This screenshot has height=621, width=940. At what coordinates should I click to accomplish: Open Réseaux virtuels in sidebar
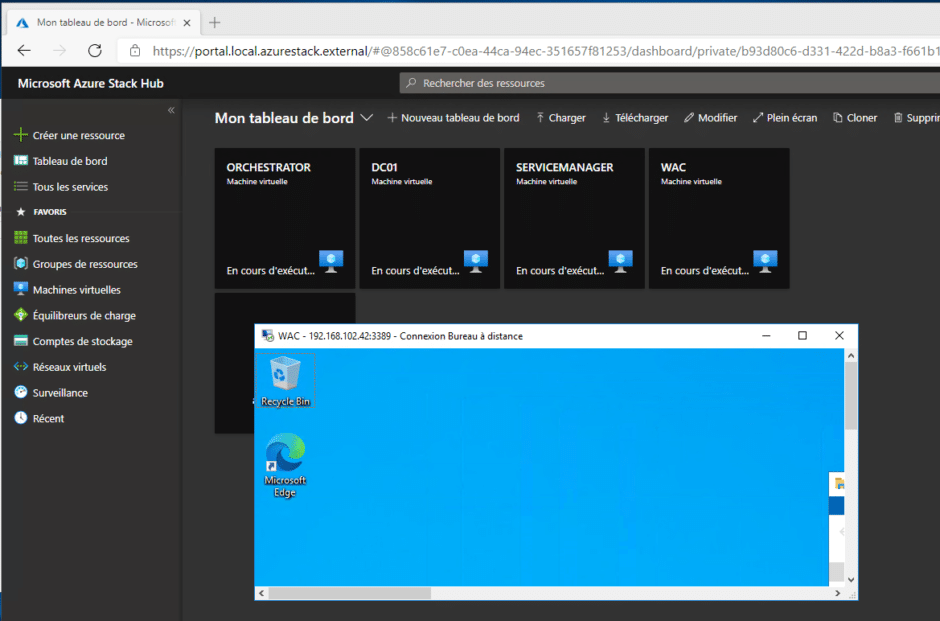tap(69, 367)
